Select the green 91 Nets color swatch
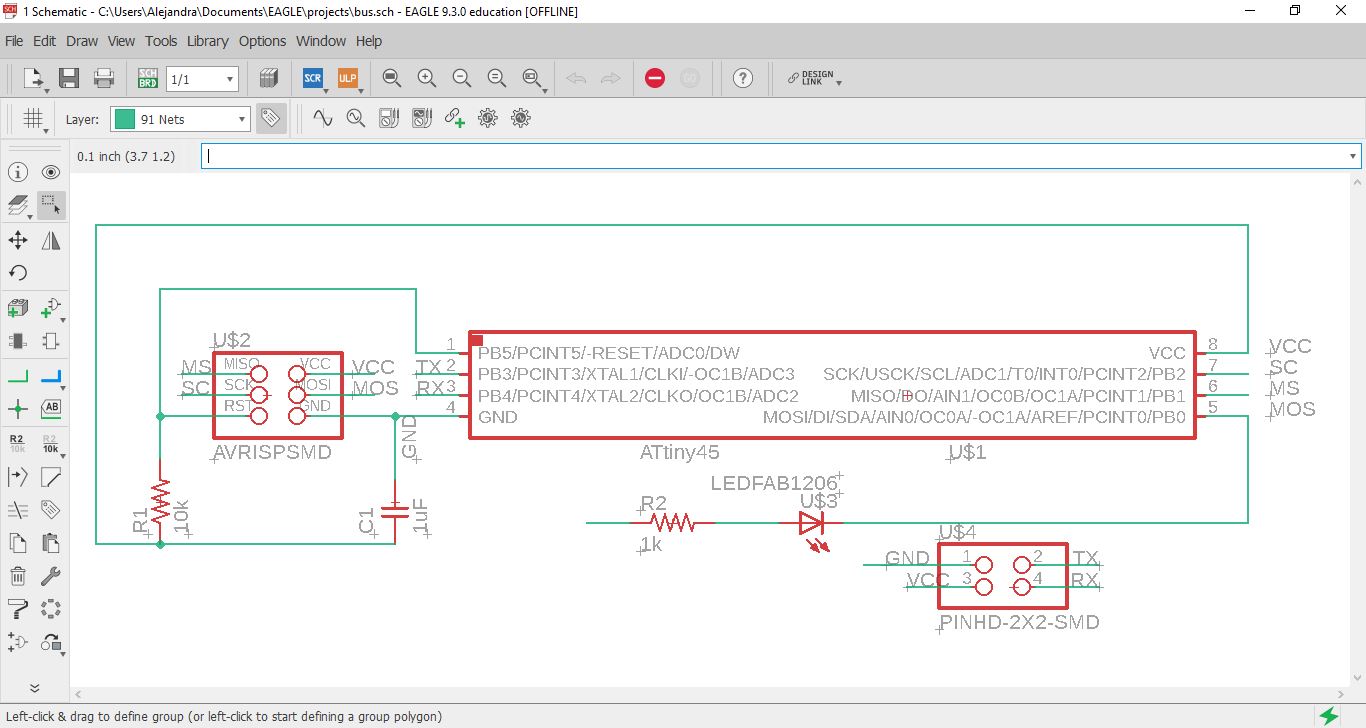The width and height of the screenshot is (1366, 728). point(125,119)
